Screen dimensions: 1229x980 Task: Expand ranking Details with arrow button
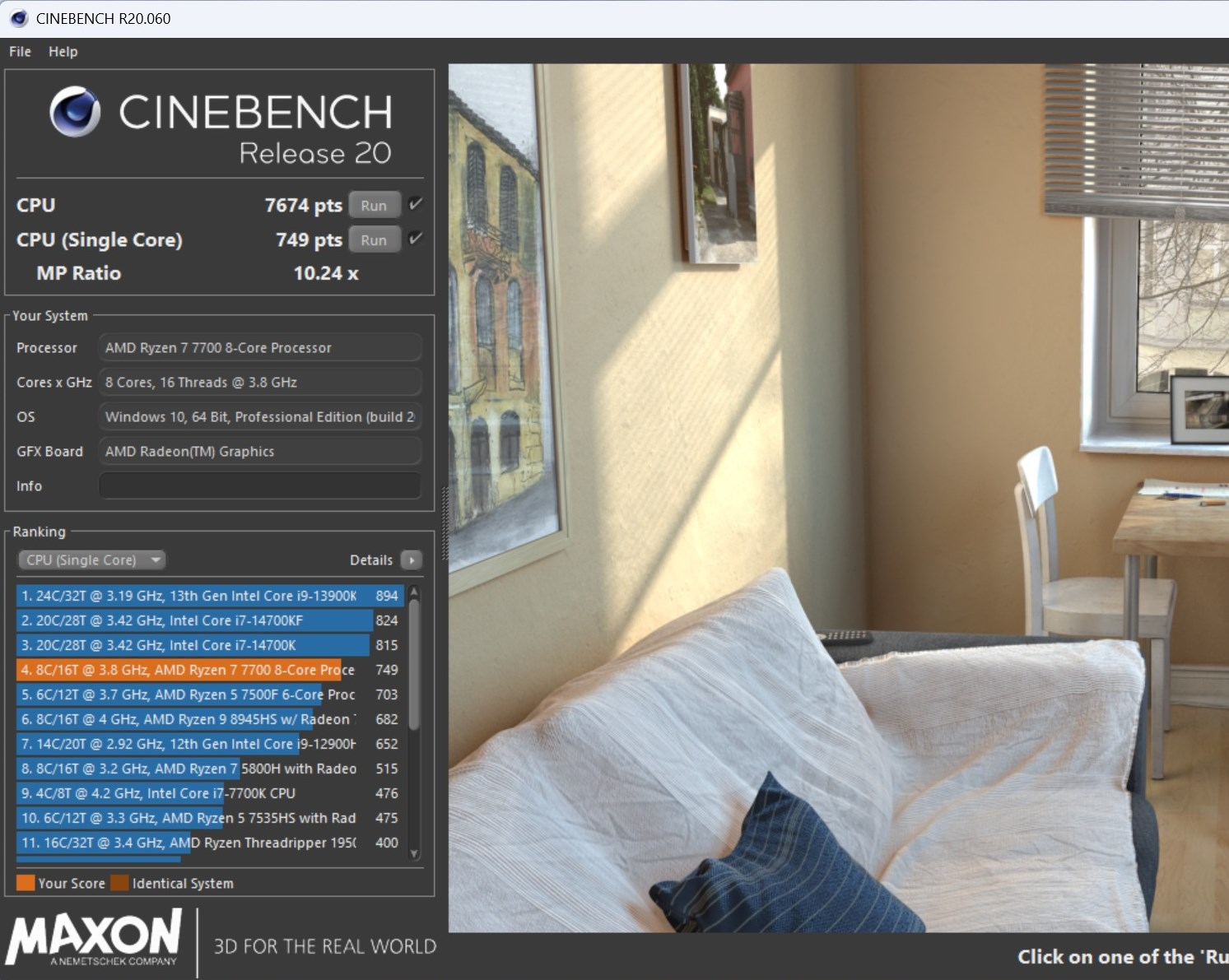[x=411, y=560]
